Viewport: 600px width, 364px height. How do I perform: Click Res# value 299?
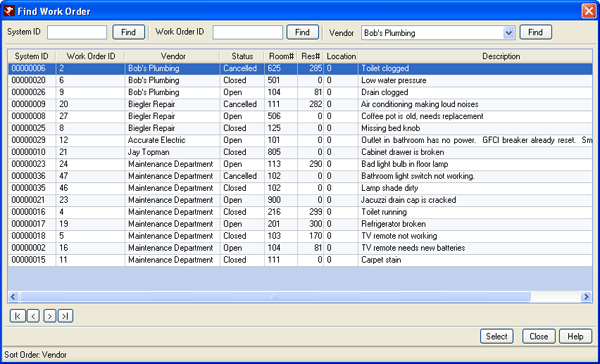click(310, 212)
